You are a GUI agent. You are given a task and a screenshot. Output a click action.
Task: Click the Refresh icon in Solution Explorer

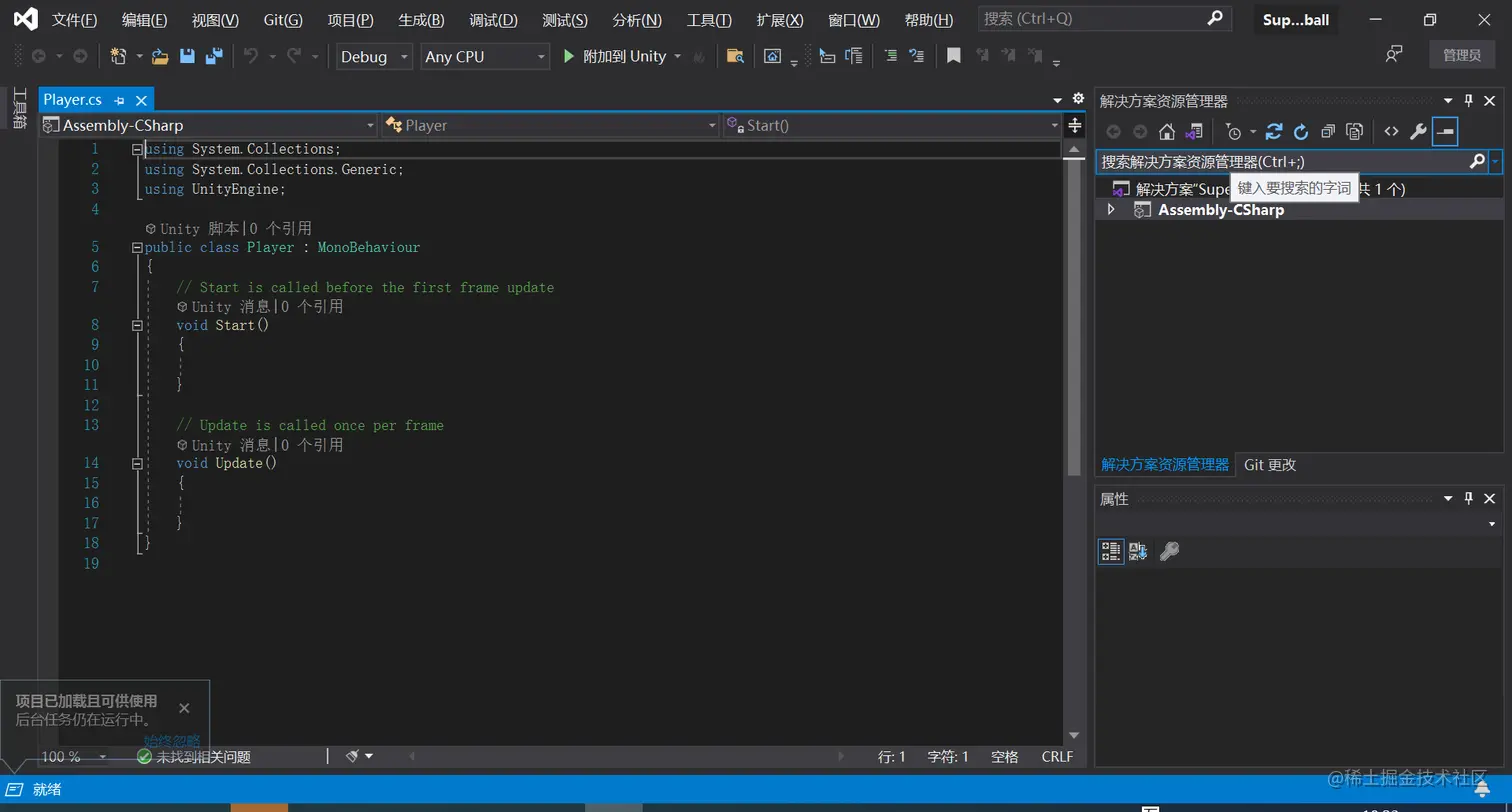pos(1301,132)
